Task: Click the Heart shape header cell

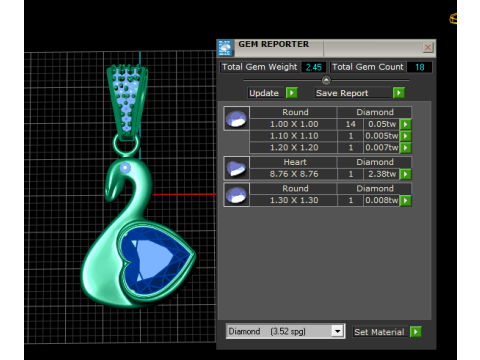Action: click(294, 162)
